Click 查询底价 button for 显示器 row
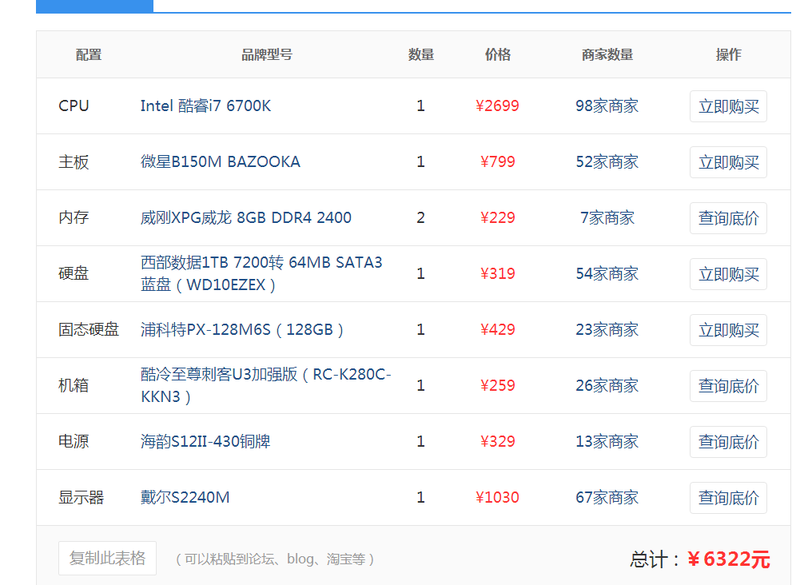This screenshot has width=800, height=585. (x=728, y=498)
